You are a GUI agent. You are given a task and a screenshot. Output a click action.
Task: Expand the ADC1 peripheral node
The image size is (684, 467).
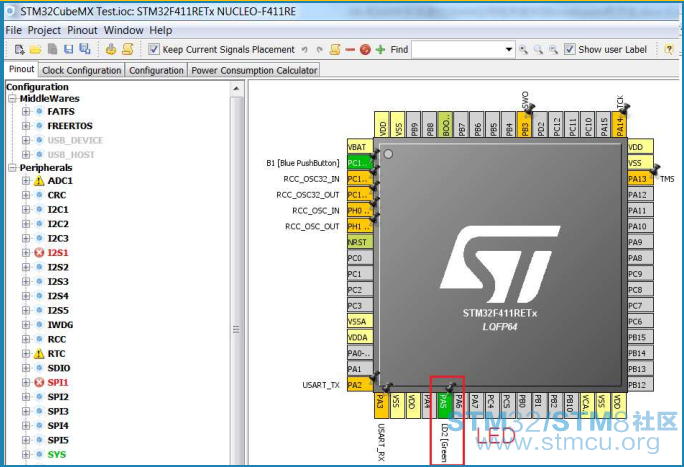[x=26, y=181]
